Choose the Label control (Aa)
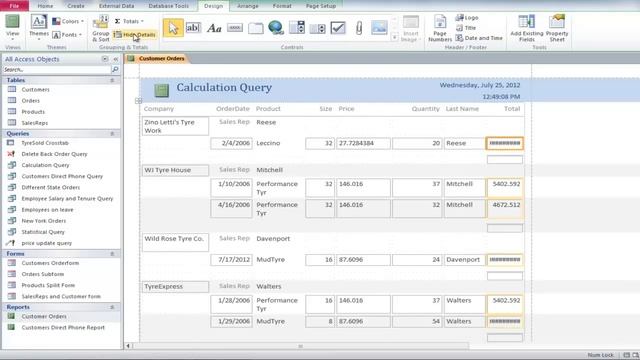Image resolution: width=640 pixels, height=360 pixels. point(214,28)
